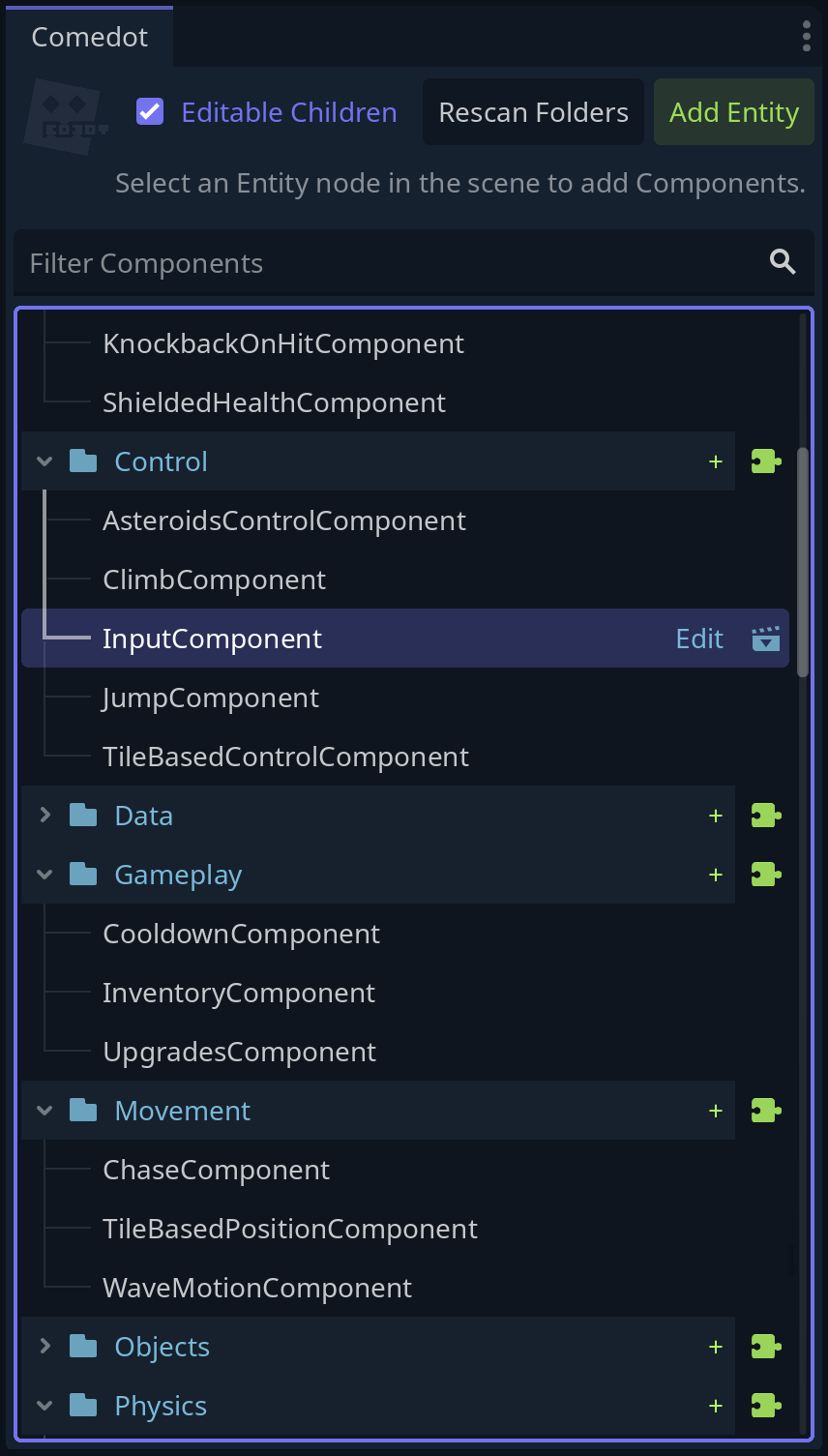Click the green puzzle icon beside Data
The image size is (828, 1456).
[x=766, y=816]
